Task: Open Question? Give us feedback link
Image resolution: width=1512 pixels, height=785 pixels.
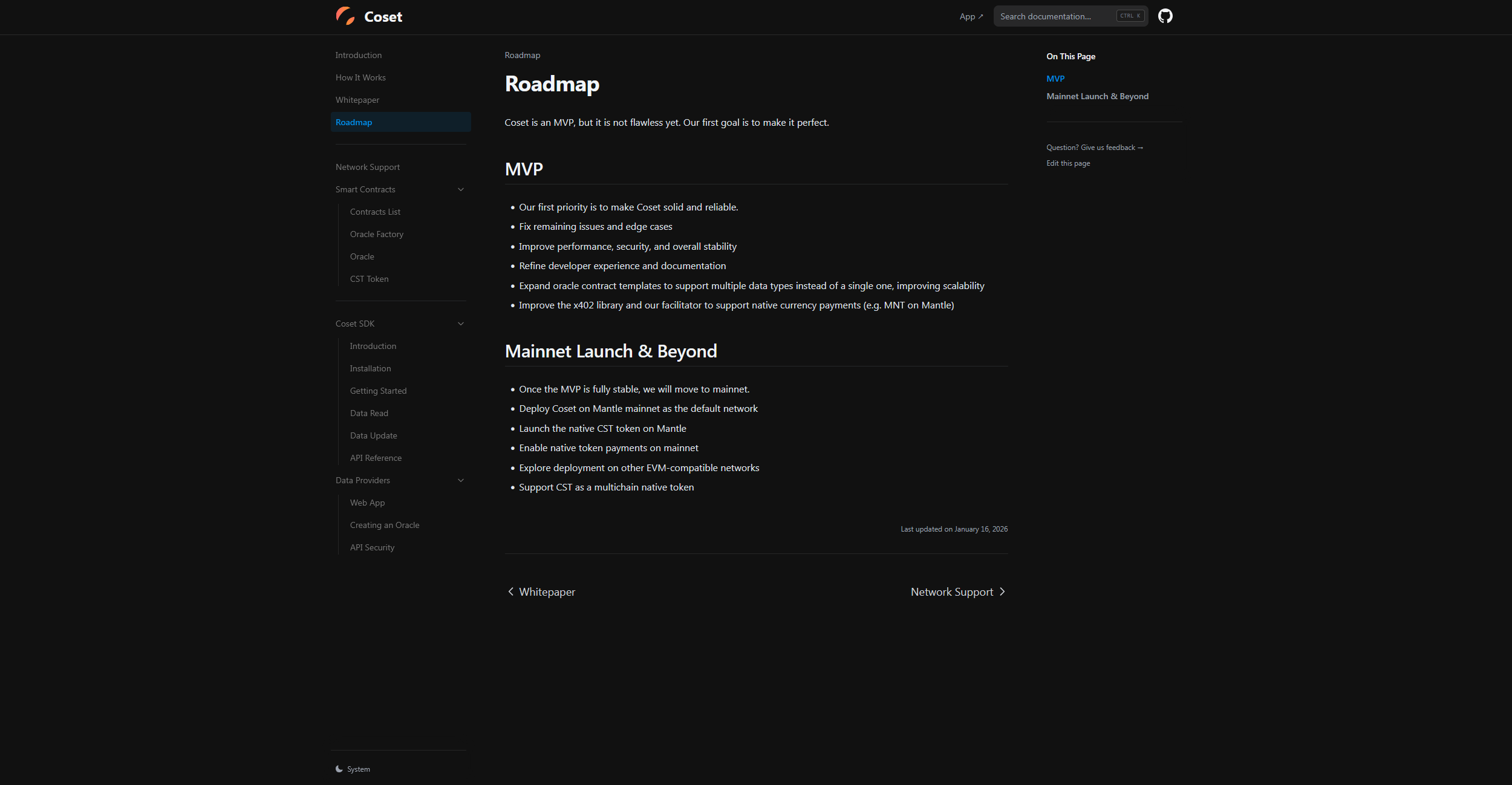Action: (1094, 148)
